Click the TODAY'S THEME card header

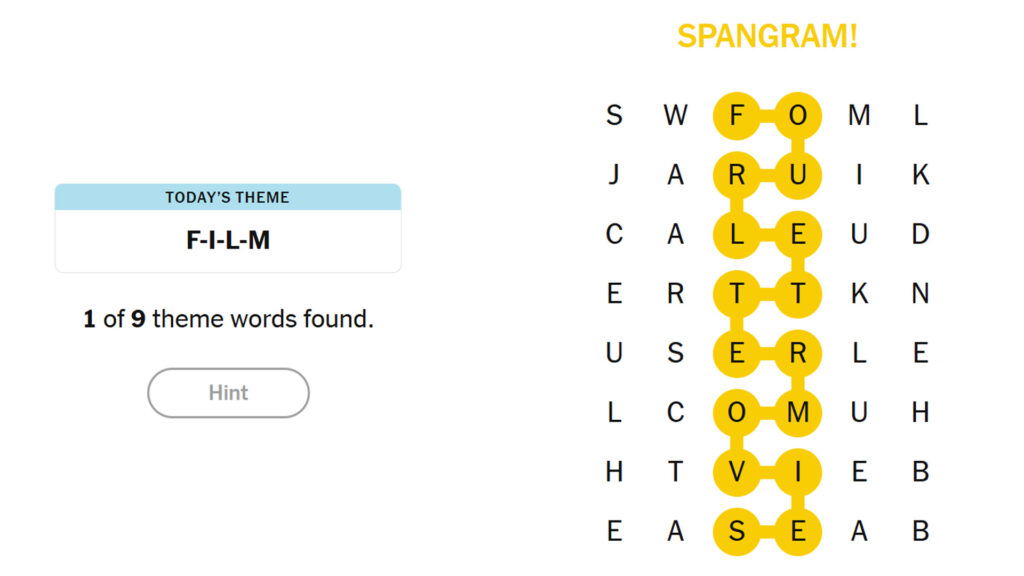tap(228, 198)
